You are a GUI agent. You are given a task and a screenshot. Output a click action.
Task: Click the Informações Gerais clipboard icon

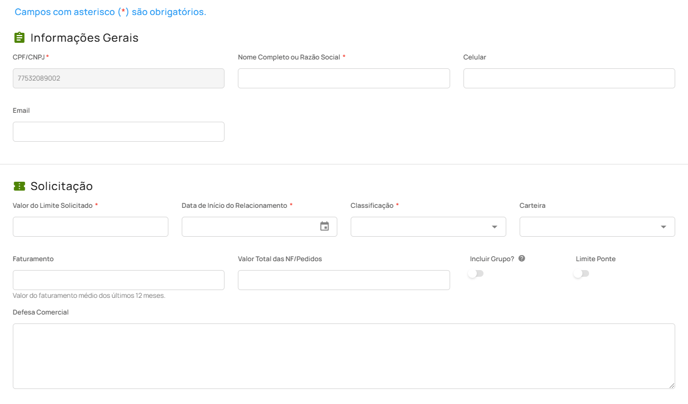tap(19, 38)
